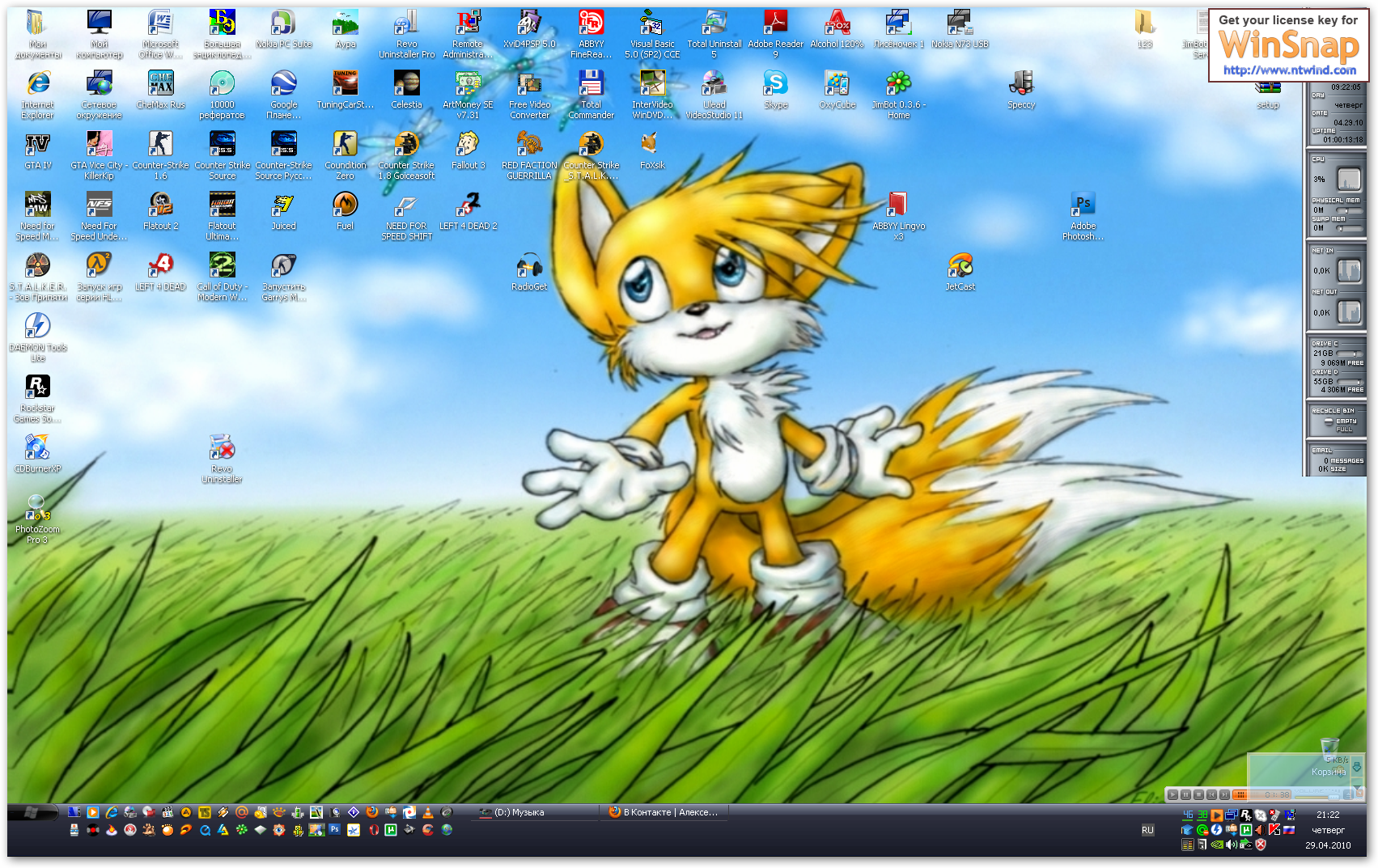
Task: Open the Total Commander desktop icon
Action: tap(591, 95)
